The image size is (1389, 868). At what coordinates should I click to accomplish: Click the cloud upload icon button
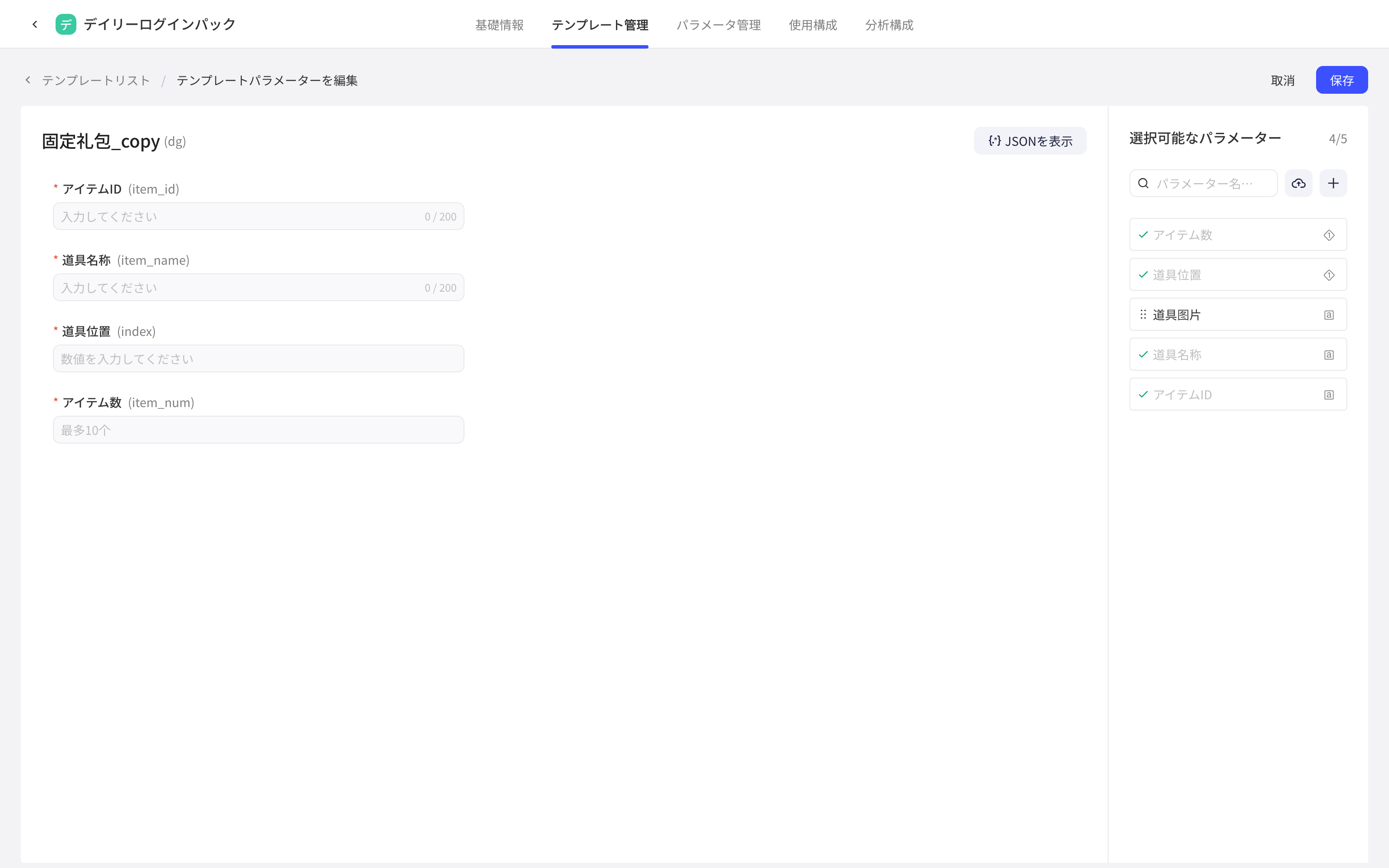(1298, 183)
